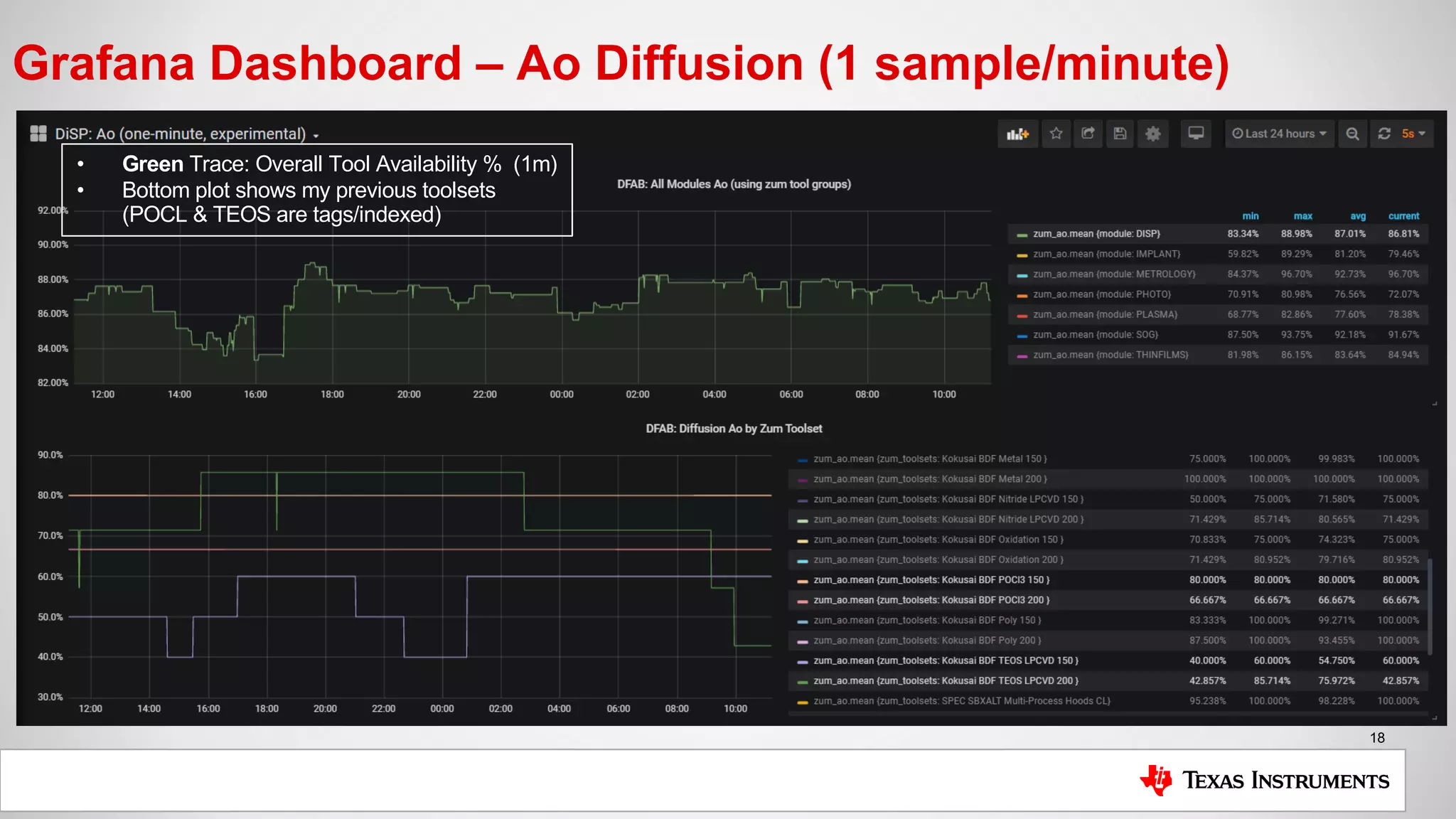Select Kokusai BDF Poly 150 legend row

click(1108, 621)
